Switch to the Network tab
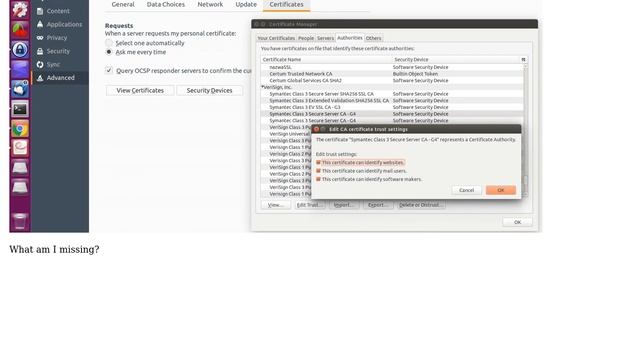Screen dimensions: 640x360 pyautogui.click(x=210, y=4)
